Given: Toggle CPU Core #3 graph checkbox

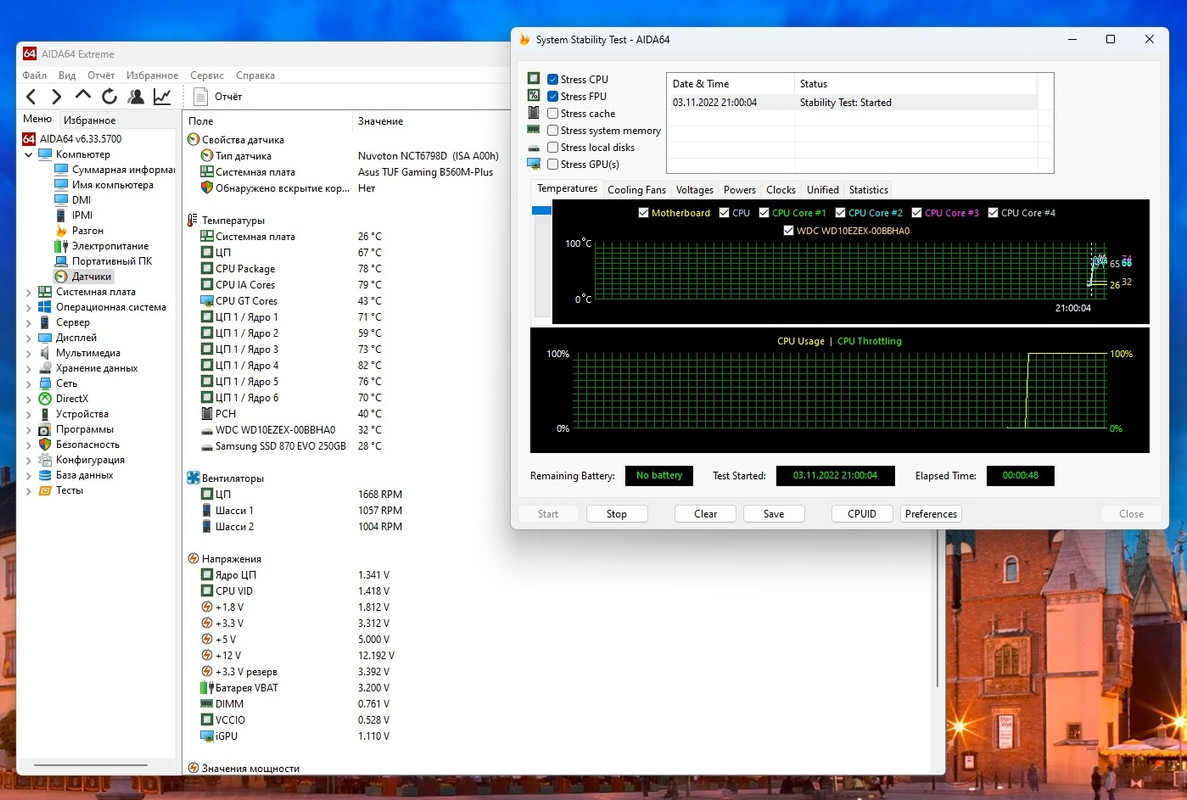Looking at the screenshot, I should pos(917,213).
